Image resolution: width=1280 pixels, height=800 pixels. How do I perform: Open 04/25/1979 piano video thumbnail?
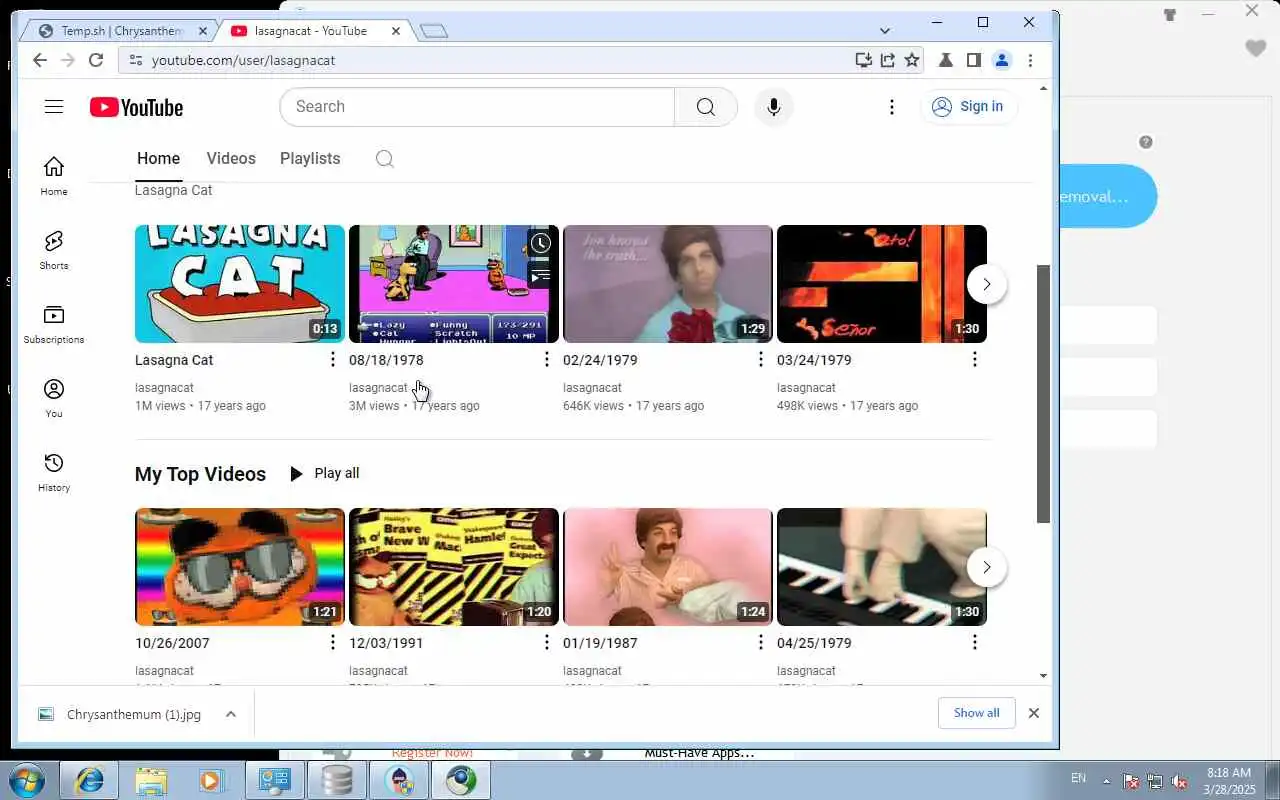click(882, 567)
